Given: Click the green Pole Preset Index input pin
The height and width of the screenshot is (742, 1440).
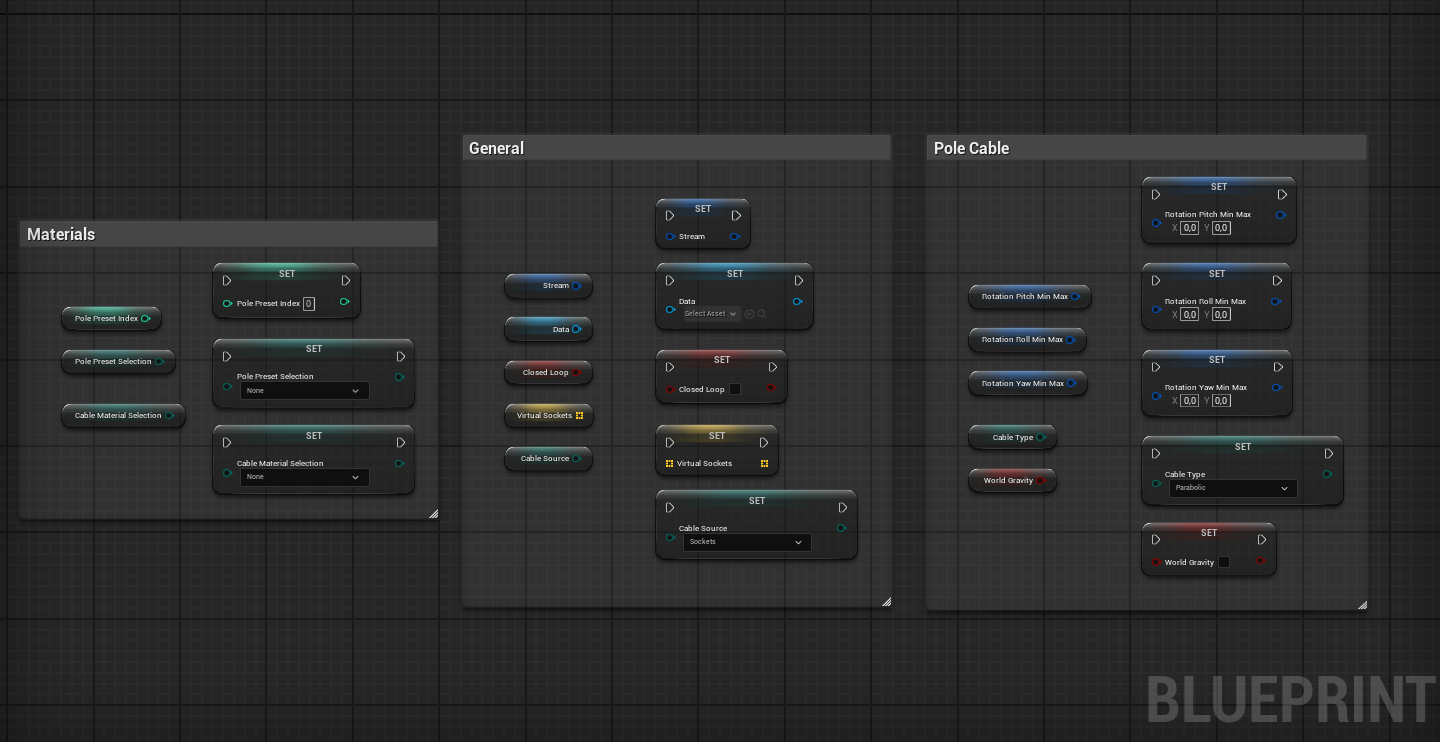Looking at the screenshot, I should pos(227,303).
